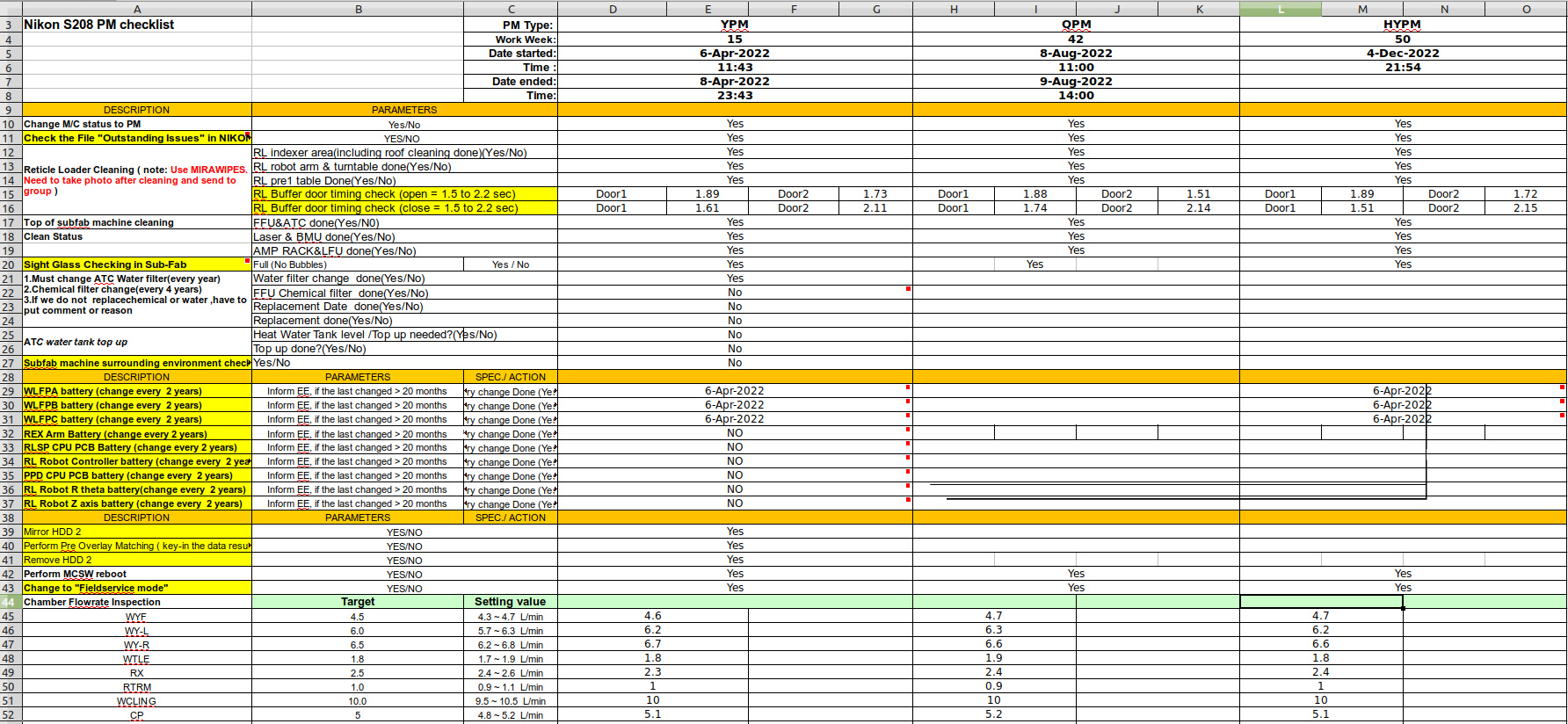Select the column O header
The width and height of the screenshot is (1568, 724).
pos(1526,9)
